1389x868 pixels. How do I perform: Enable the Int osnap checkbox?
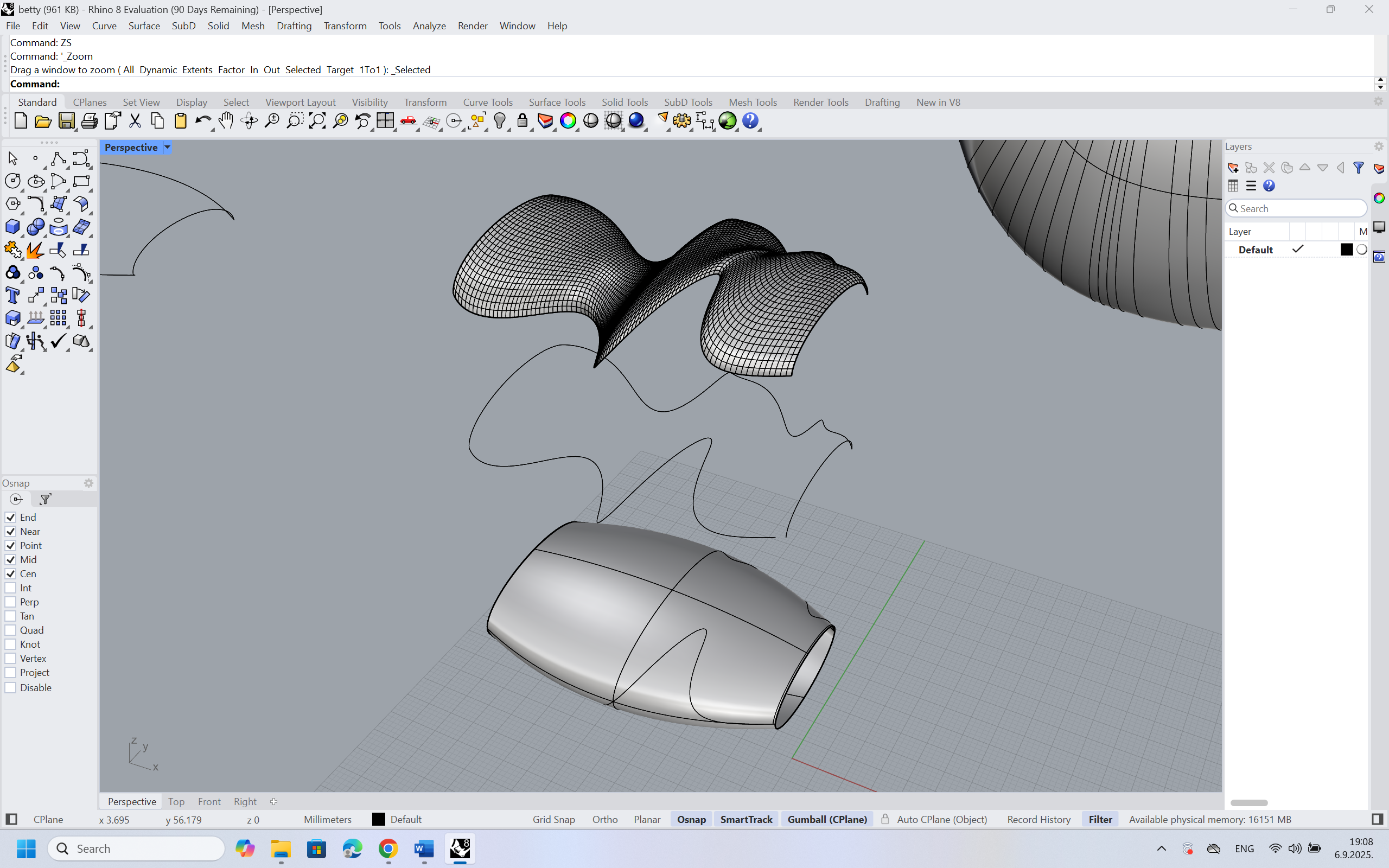[x=10, y=588]
